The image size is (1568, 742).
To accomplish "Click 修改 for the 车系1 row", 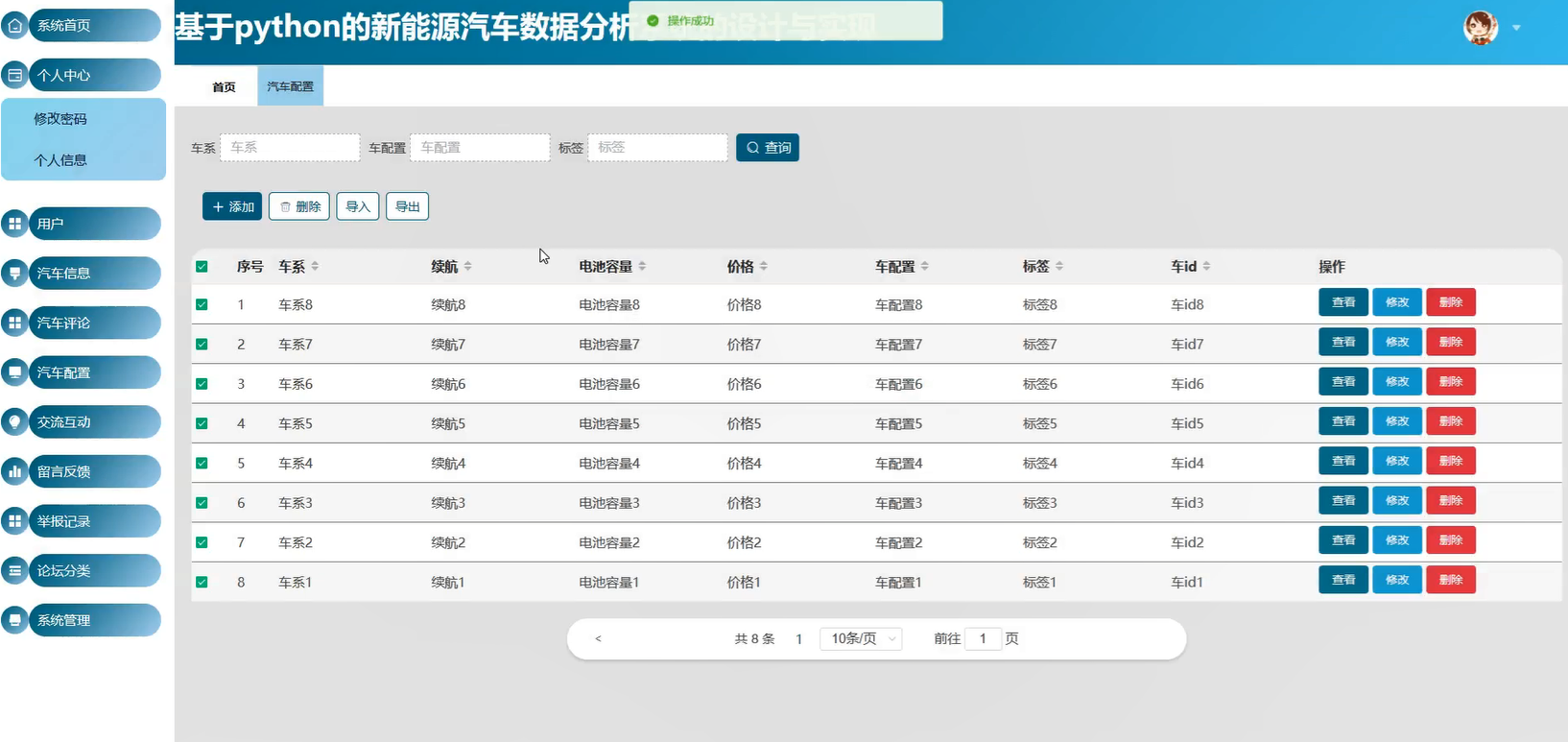I will [1397, 580].
